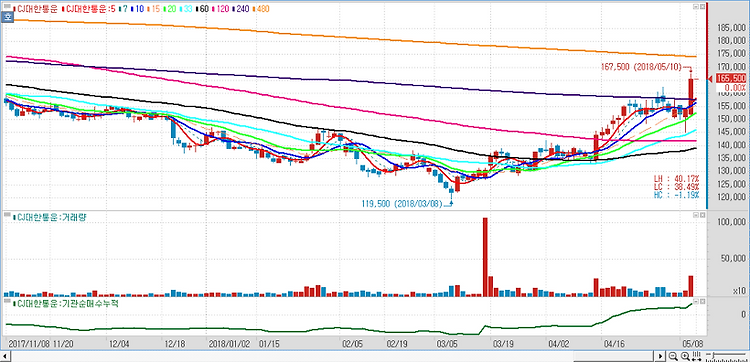
Task: Select the 20-day moving average legend
Action: [x=169, y=9]
